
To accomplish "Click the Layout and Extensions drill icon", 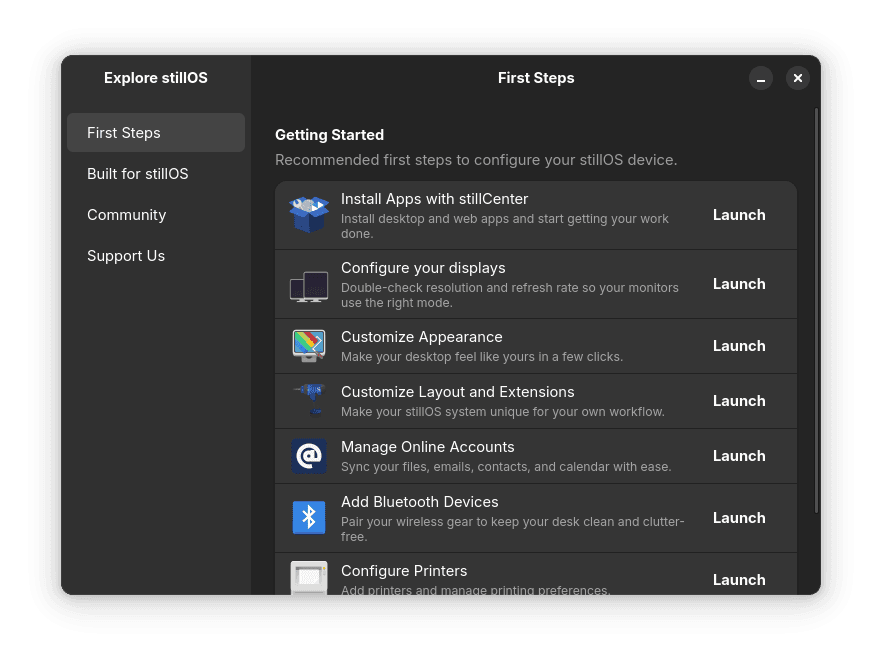I will 309,400.
